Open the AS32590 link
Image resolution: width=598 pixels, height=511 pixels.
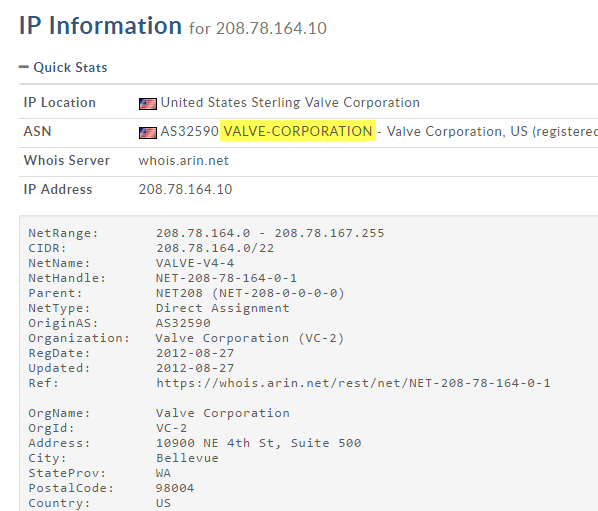(190, 131)
